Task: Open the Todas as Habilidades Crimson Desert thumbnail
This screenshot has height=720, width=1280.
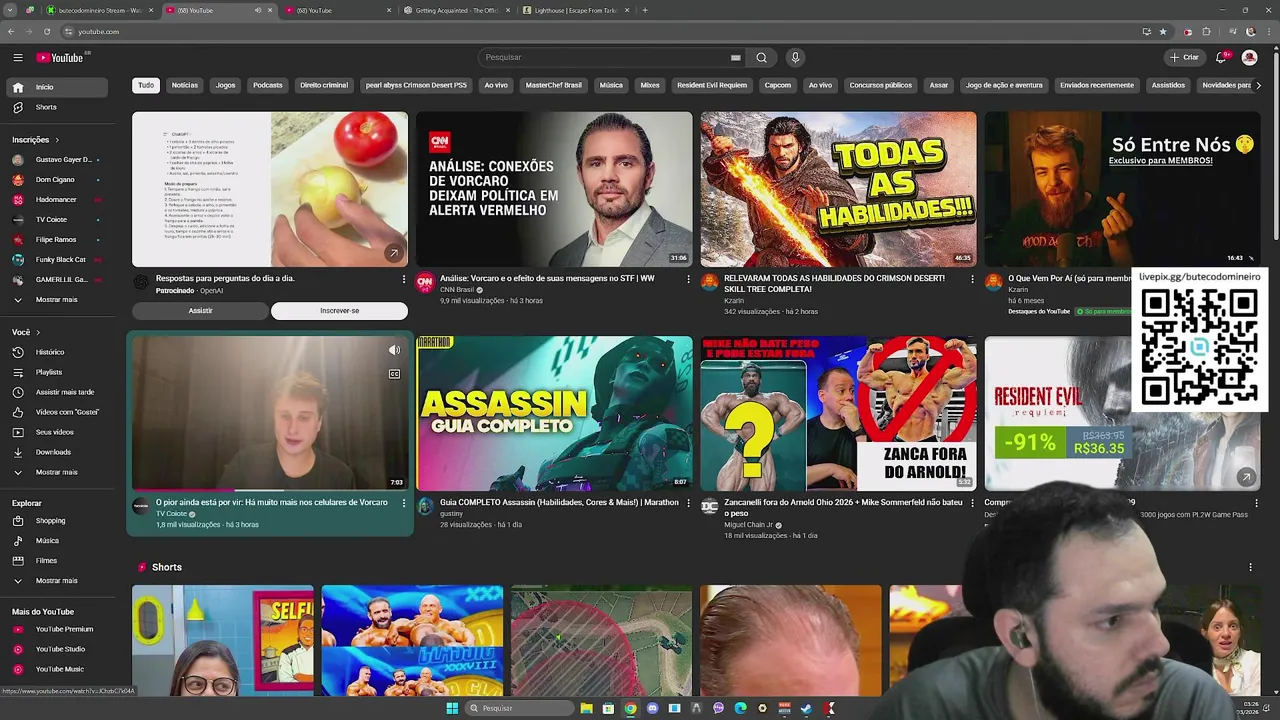Action: coord(838,189)
